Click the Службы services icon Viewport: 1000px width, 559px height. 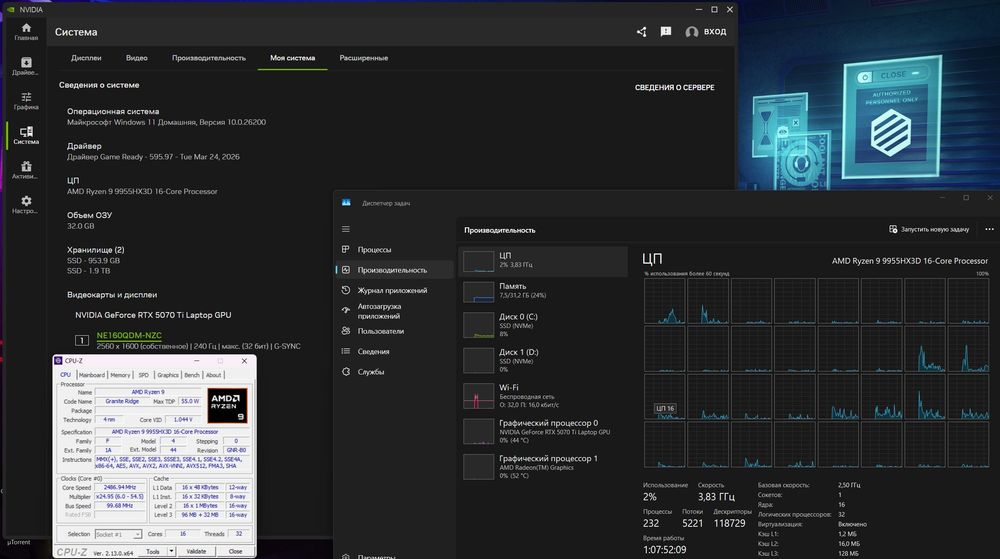coord(346,372)
